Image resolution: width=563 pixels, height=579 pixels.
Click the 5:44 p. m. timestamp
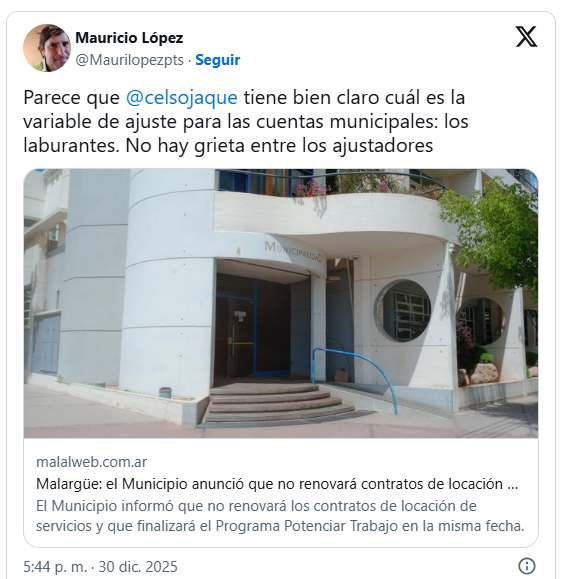(54, 566)
